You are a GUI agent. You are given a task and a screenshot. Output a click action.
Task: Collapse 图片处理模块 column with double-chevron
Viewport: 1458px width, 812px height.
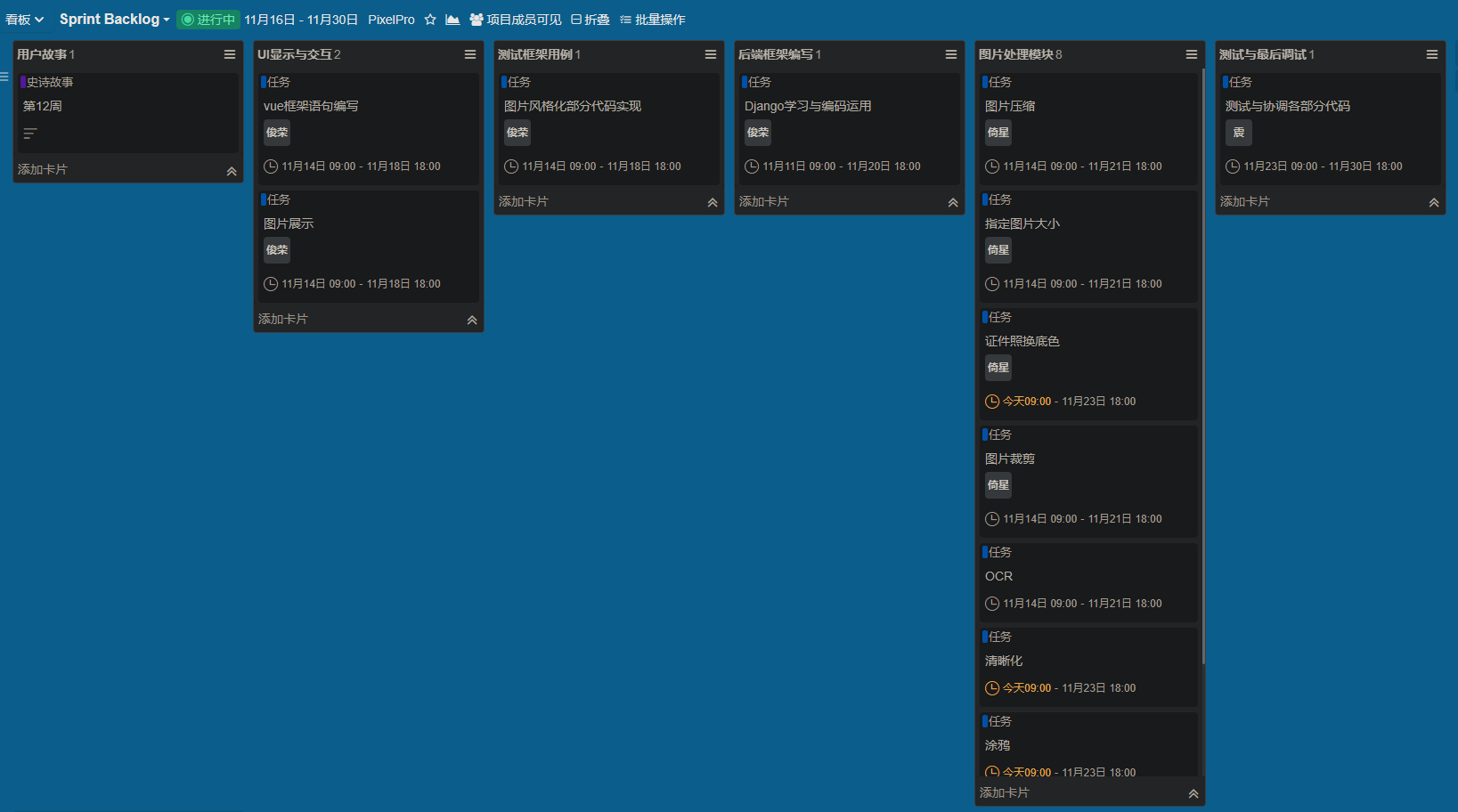click(1193, 794)
